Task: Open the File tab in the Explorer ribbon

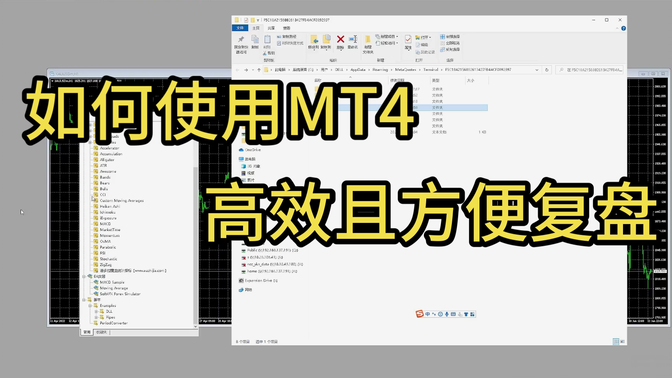Action: click(240, 28)
